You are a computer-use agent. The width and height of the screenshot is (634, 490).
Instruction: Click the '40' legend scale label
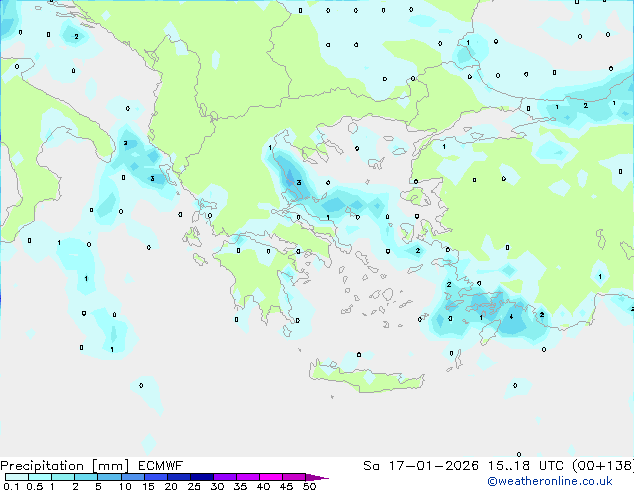(263, 486)
